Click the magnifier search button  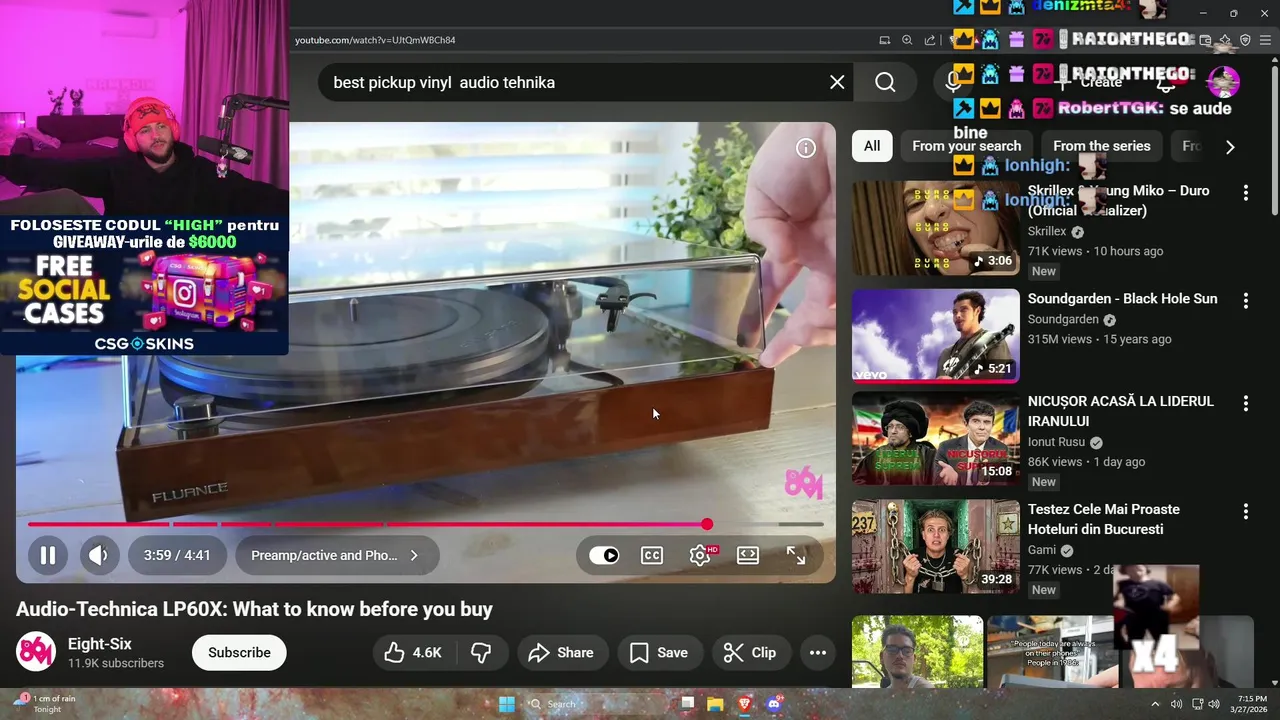point(885,82)
